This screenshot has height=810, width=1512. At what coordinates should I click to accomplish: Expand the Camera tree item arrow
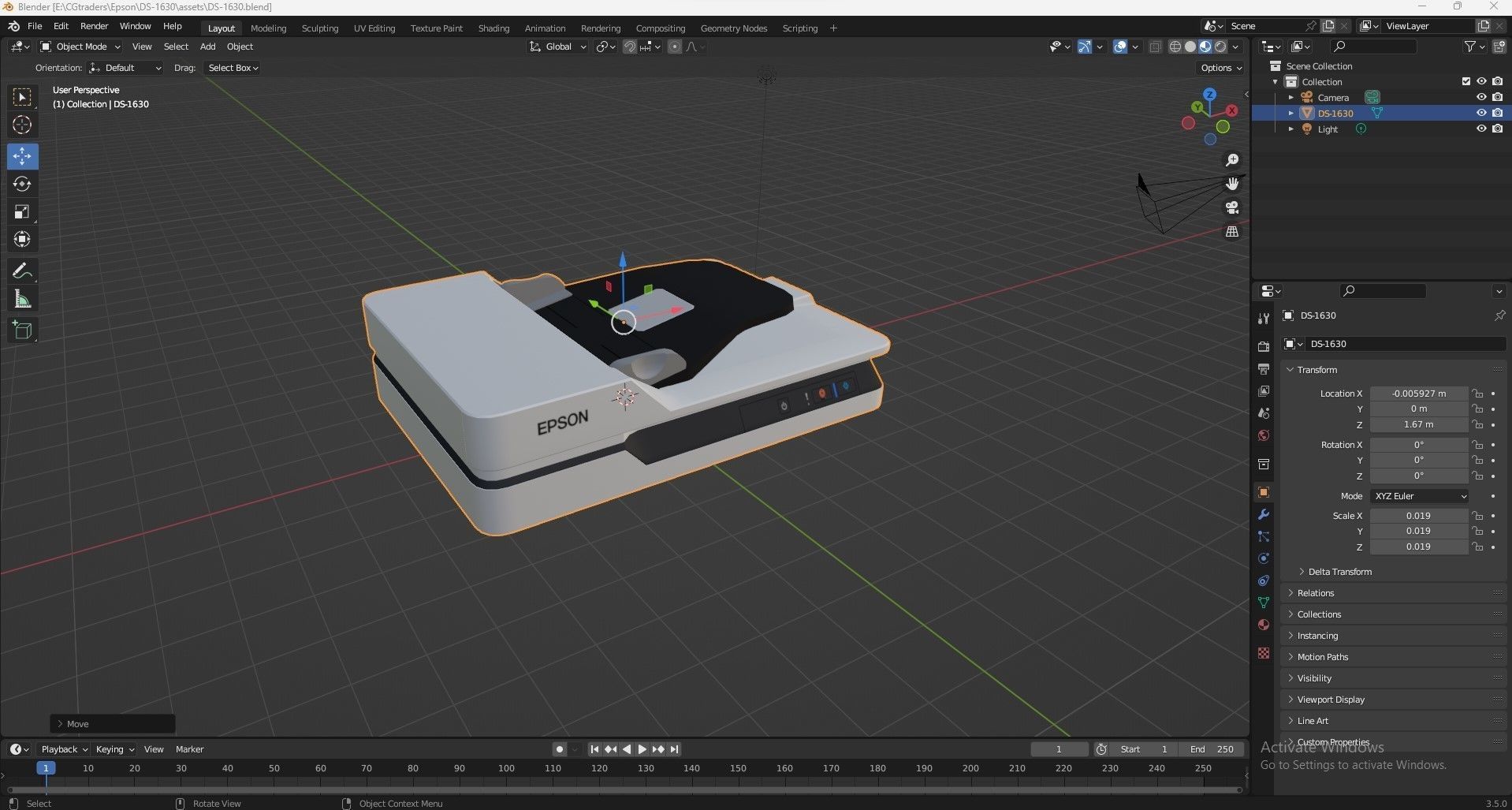(1290, 98)
